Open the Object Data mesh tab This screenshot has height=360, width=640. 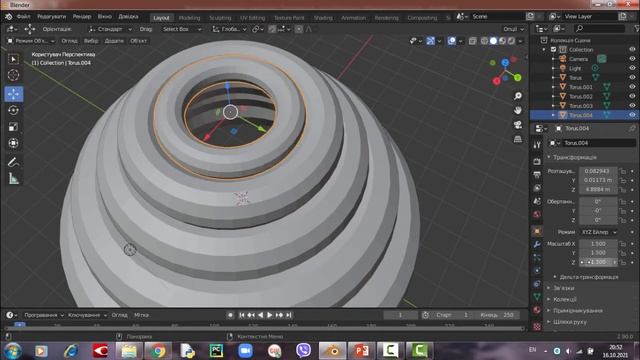tap(537, 297)
